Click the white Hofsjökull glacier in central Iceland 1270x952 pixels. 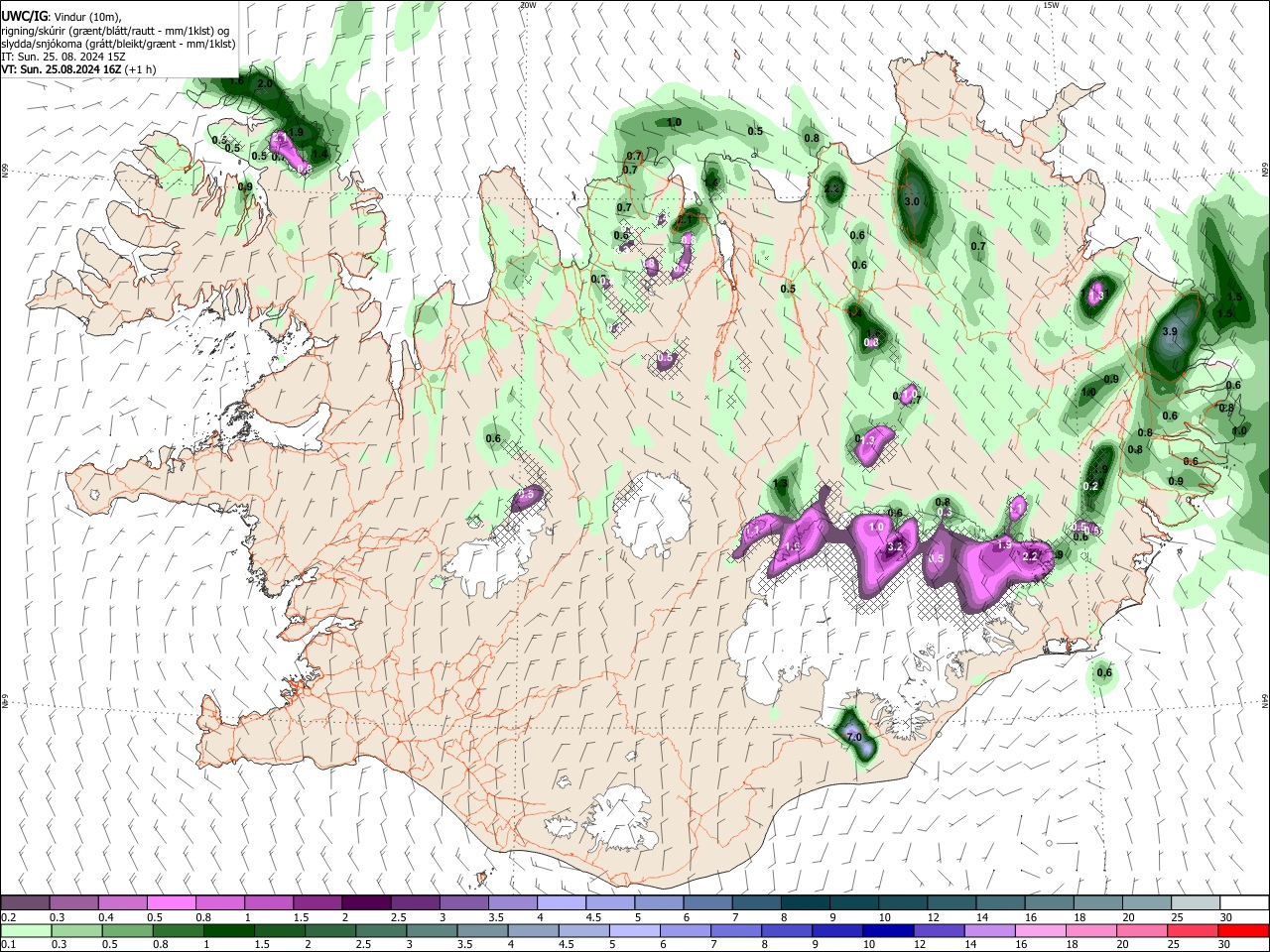654,514
